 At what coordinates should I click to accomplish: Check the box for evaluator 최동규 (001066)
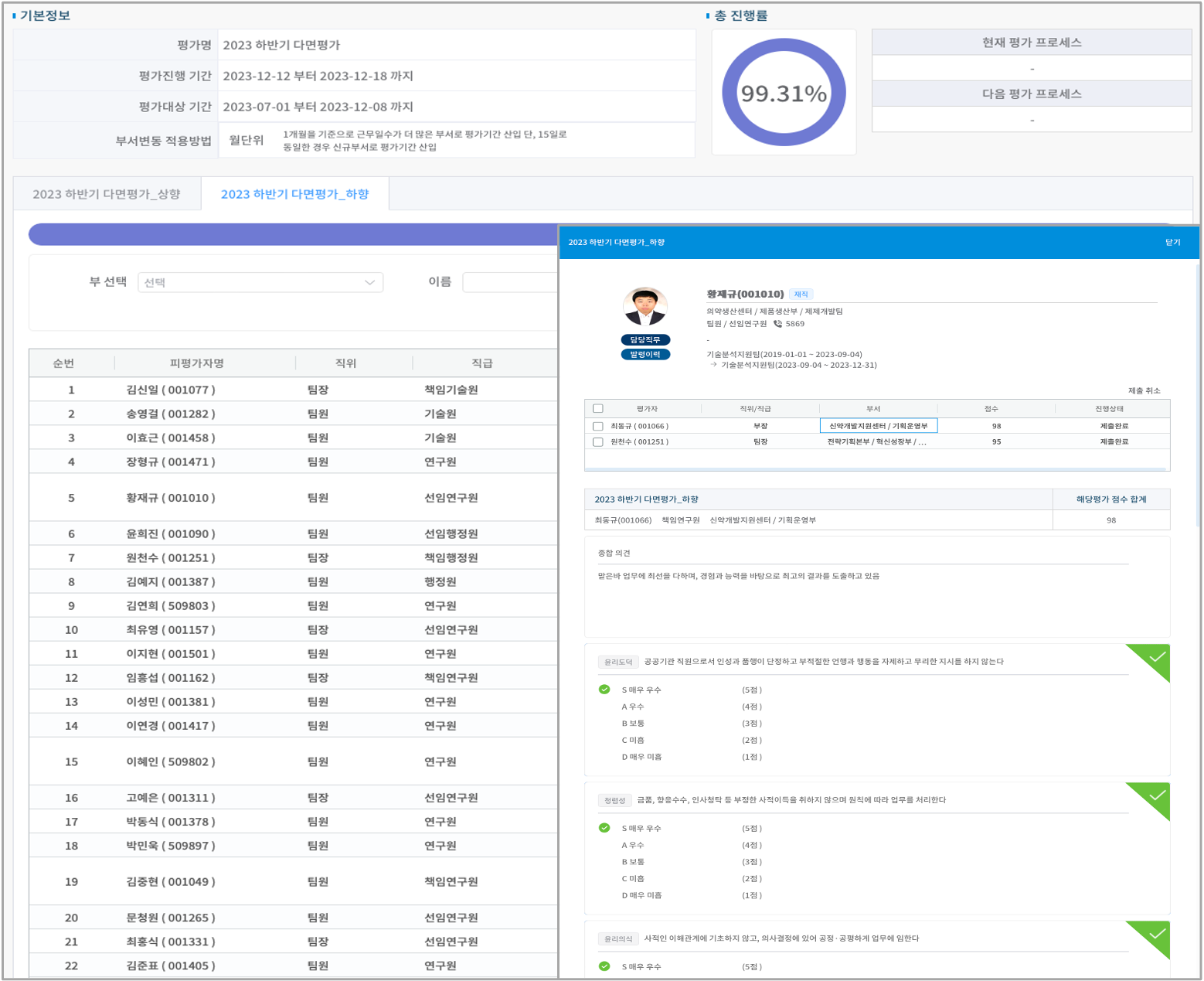pos(597,426)
